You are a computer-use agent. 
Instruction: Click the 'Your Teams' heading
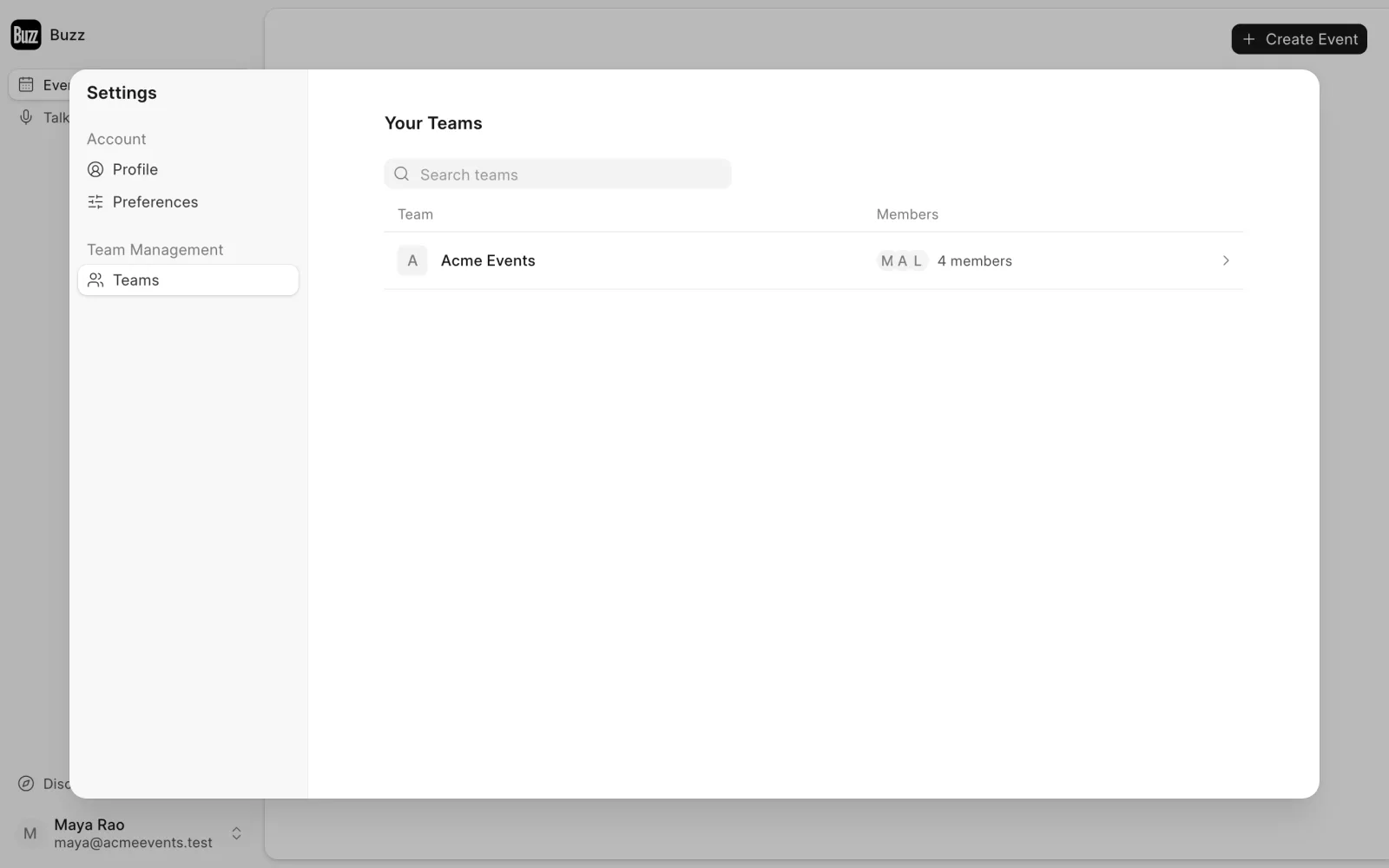[433, 123]
